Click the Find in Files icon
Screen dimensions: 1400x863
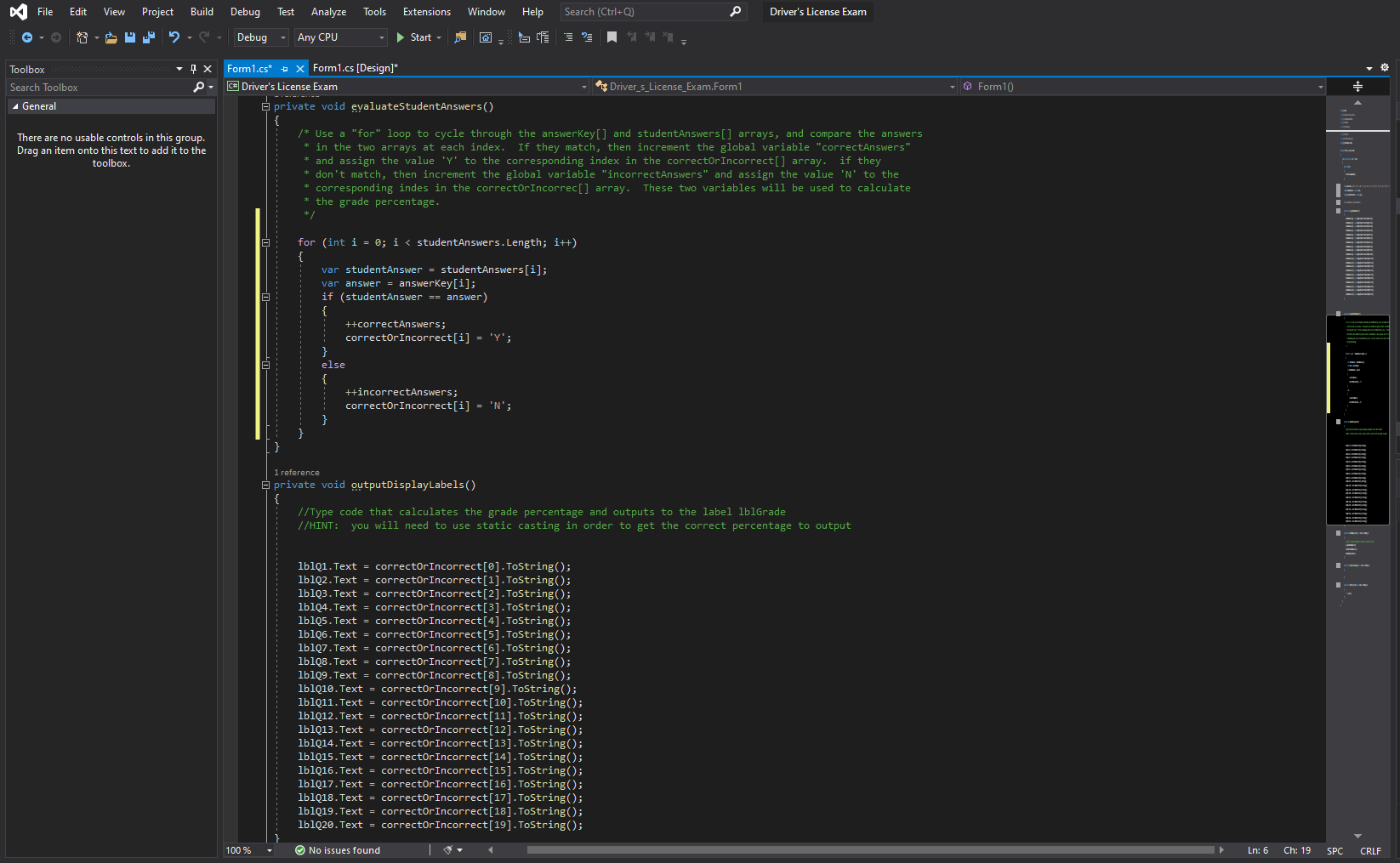point(461,37)
